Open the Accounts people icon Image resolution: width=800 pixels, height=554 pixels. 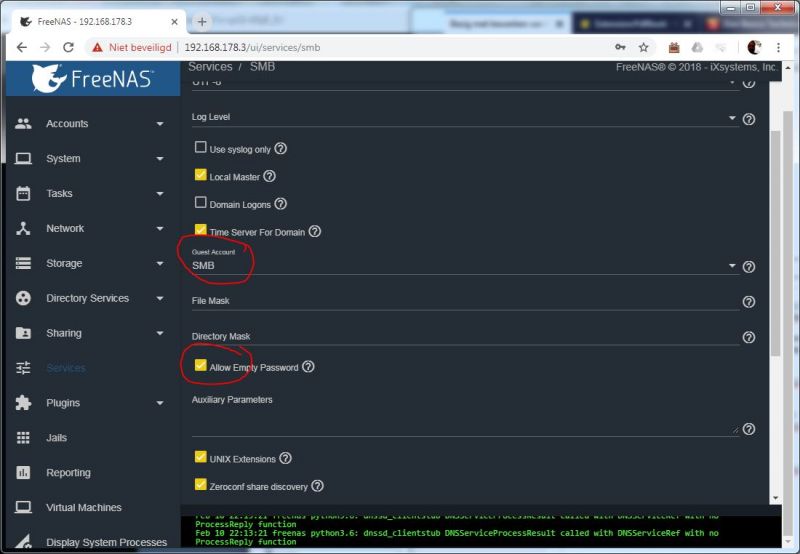pyautogui.click(x=23, y=123)
